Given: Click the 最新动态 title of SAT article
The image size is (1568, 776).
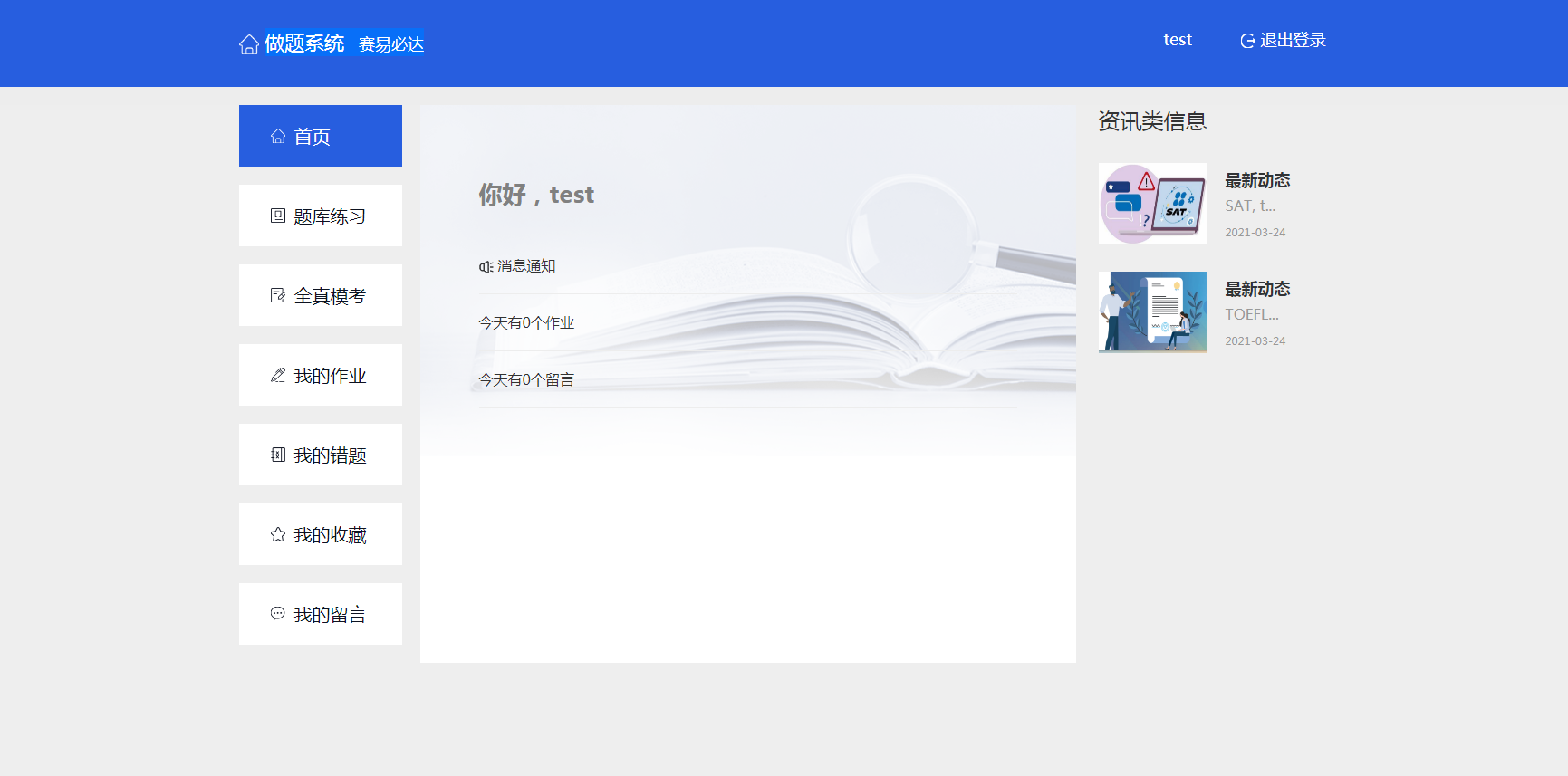Looking at the screenshot, I should (x=1257, y=180).
